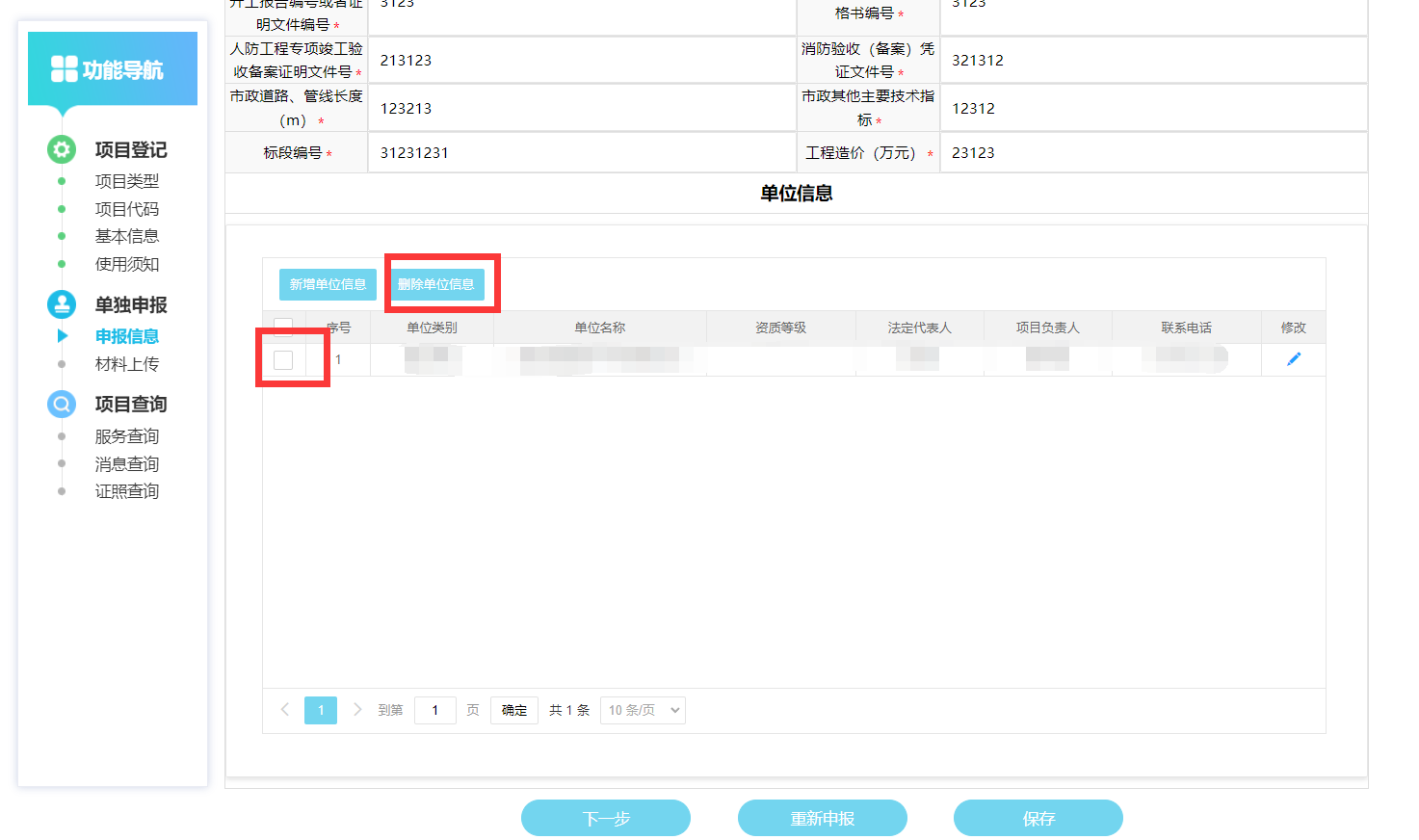Open 材料上传 in the sidebar
This screenshot has width=1419, height=840.
click(126, 364)
